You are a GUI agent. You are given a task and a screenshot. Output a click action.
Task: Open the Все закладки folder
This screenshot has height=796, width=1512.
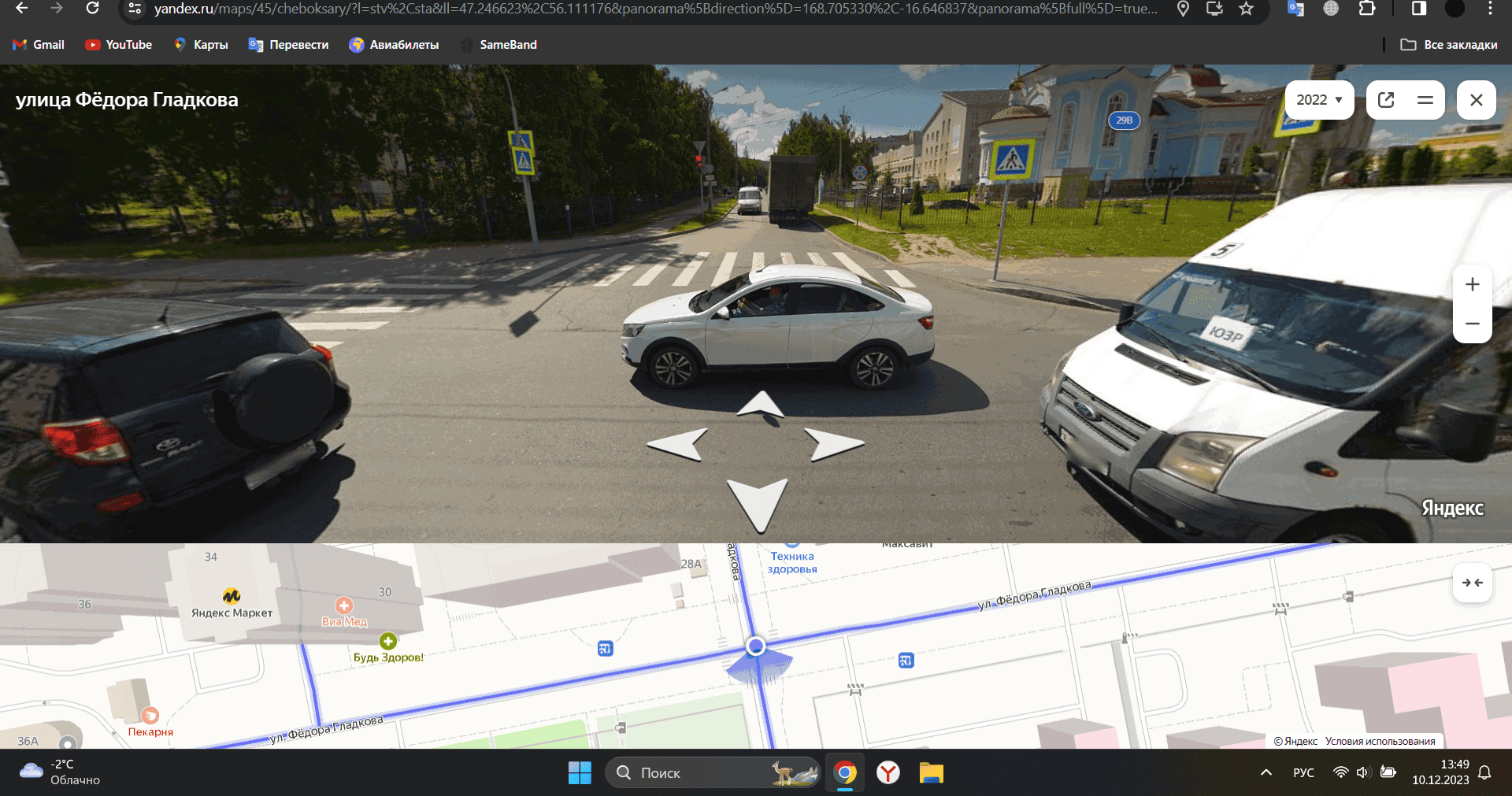(1449, 45)
